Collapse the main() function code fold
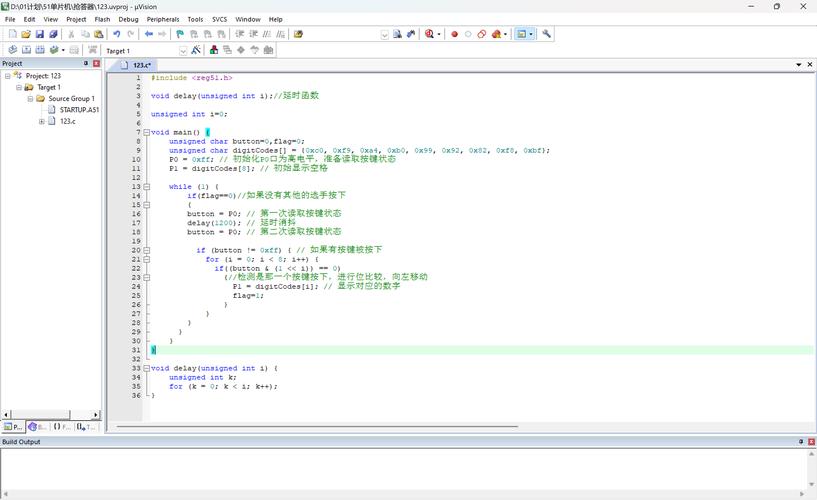 click(x=147, y=132)
